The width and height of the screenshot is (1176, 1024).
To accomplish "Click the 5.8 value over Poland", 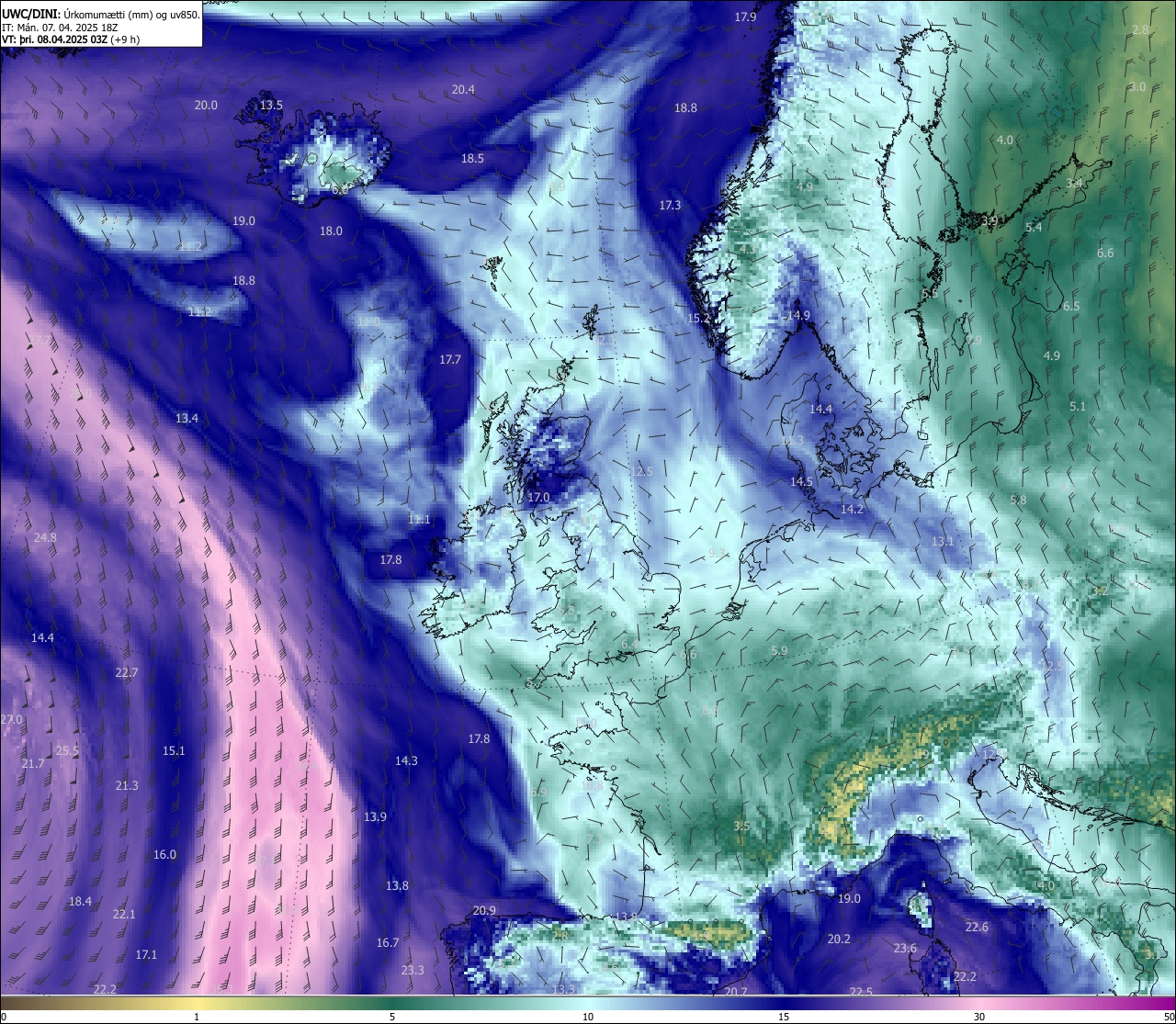I will point(1018,501).
